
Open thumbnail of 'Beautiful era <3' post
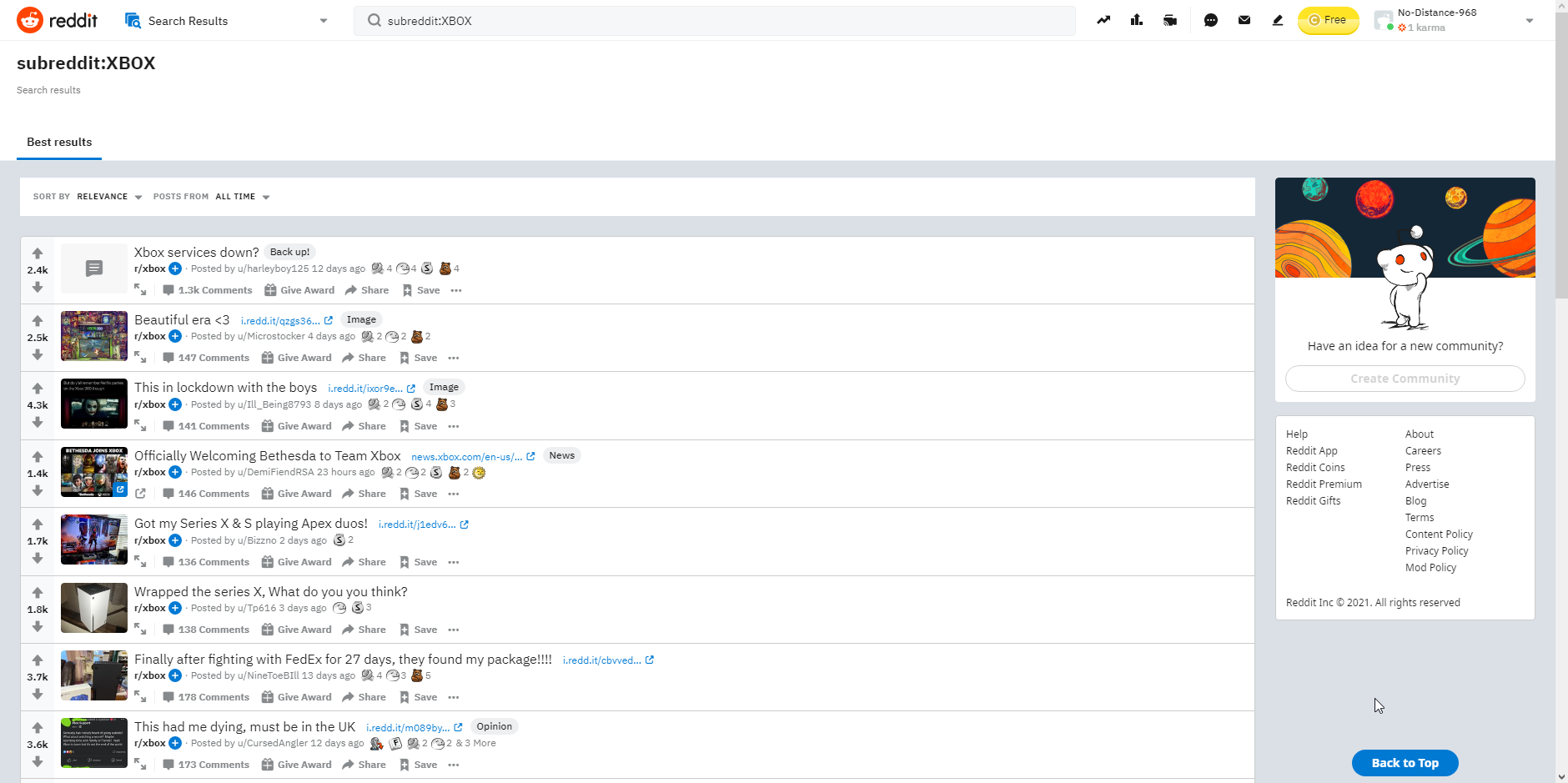click(x=94, y=336)
